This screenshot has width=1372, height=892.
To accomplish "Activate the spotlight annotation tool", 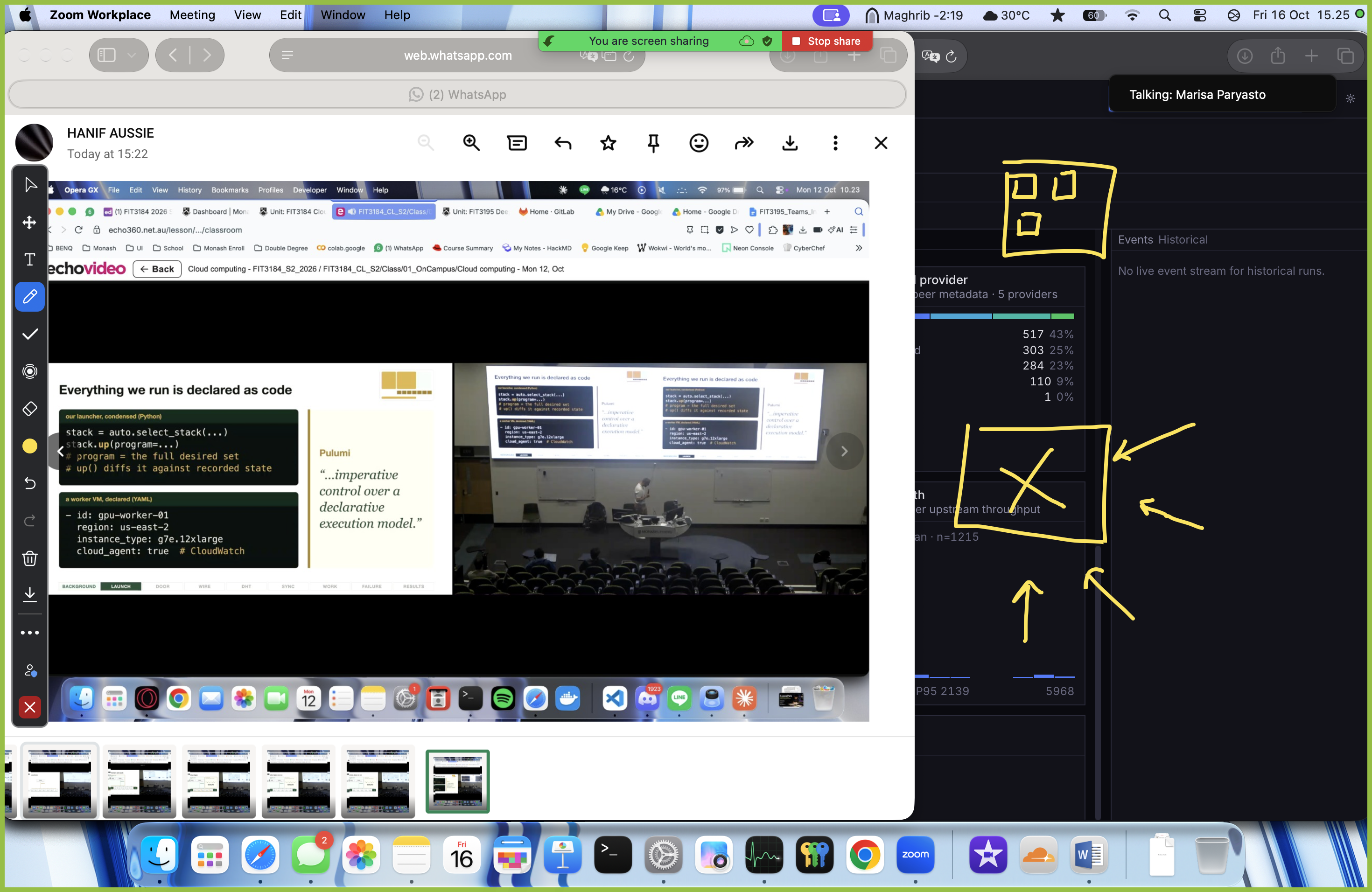I will [x=30, y=372].
